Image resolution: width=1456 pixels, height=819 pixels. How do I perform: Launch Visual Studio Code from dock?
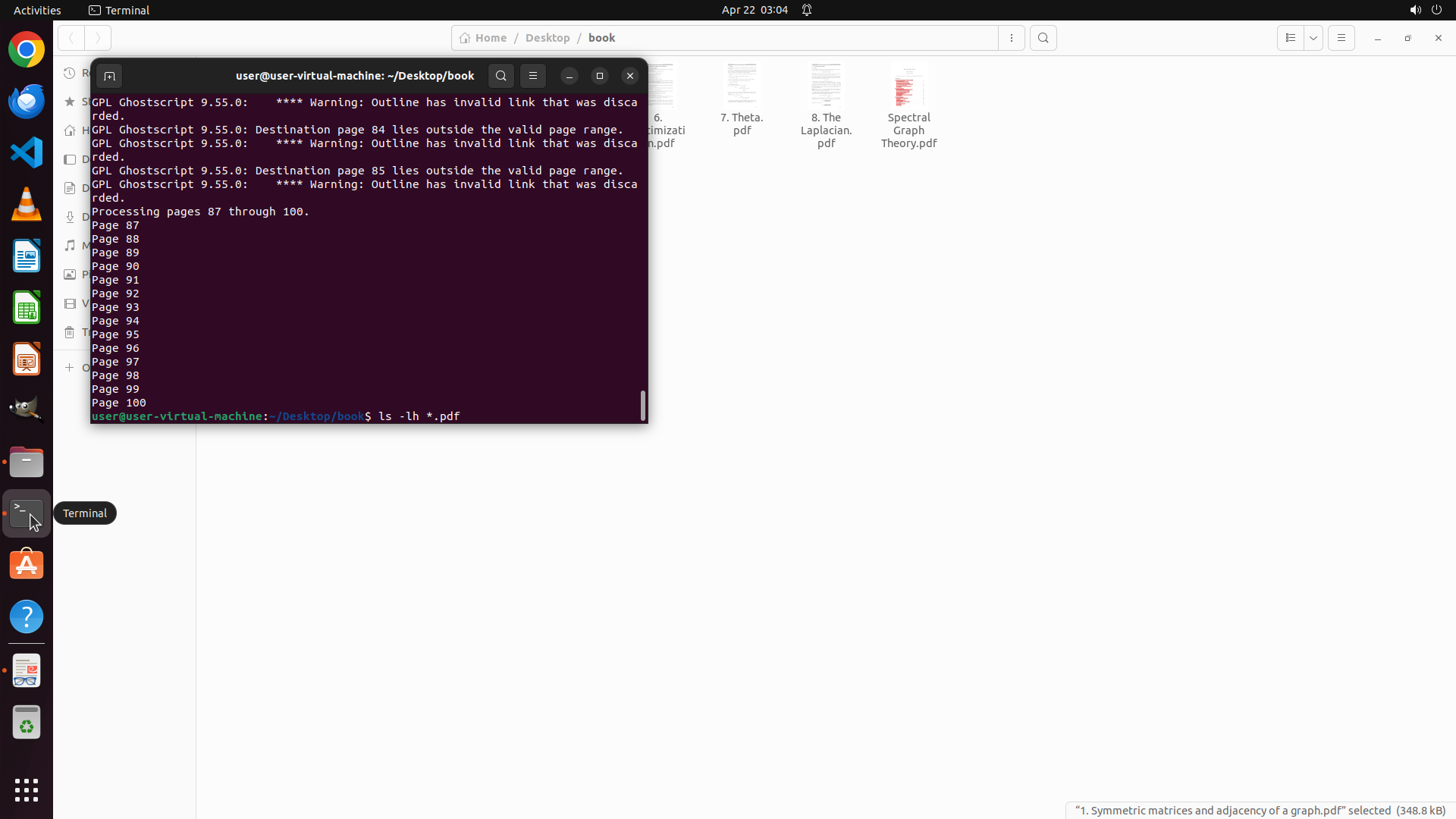coord(27,152)
